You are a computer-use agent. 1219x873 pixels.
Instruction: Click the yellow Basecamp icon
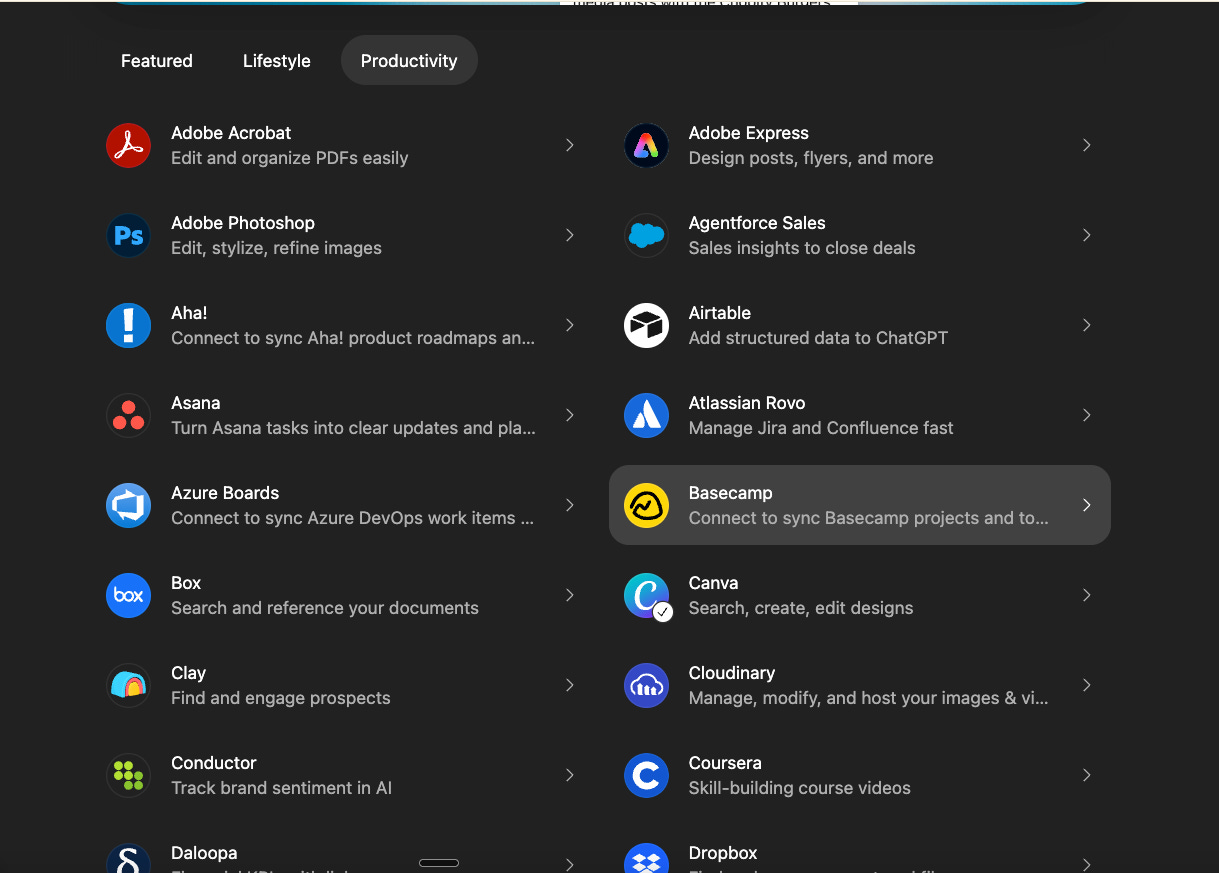pos(646,505)
